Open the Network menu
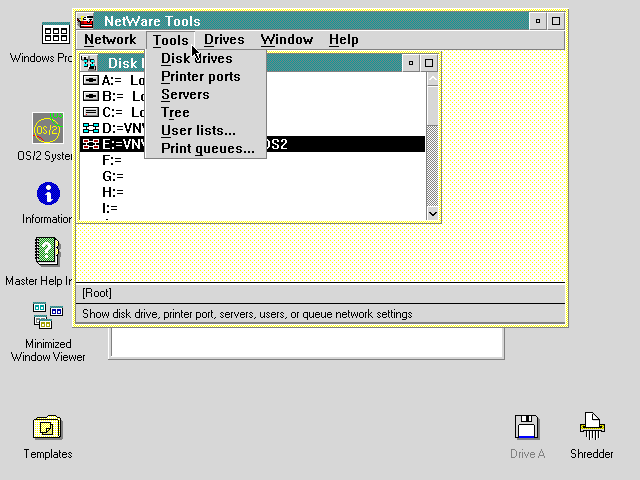Viewport: 640px width, 480px height. 110,40
